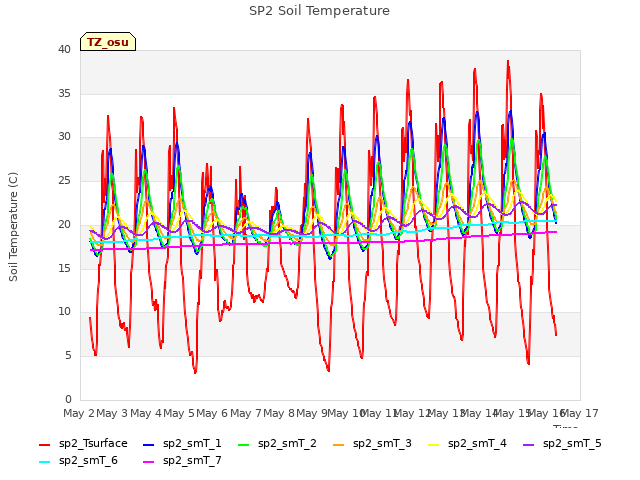Click the y-axis tick label 15

(x=64, y=268)
